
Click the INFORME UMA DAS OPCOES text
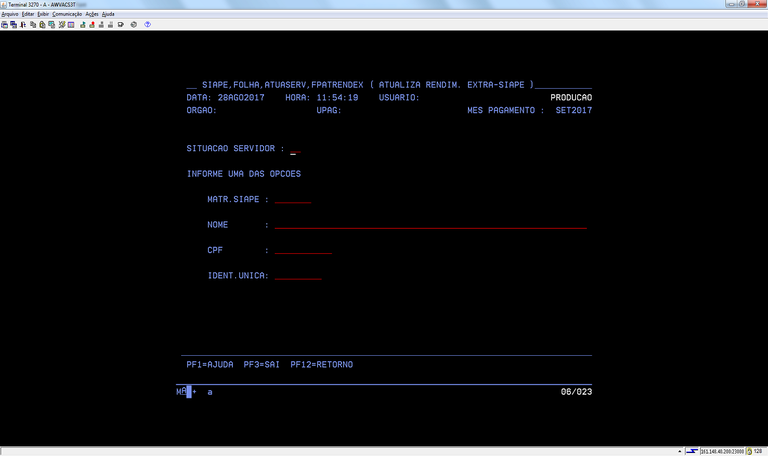[x=244, y=174]
